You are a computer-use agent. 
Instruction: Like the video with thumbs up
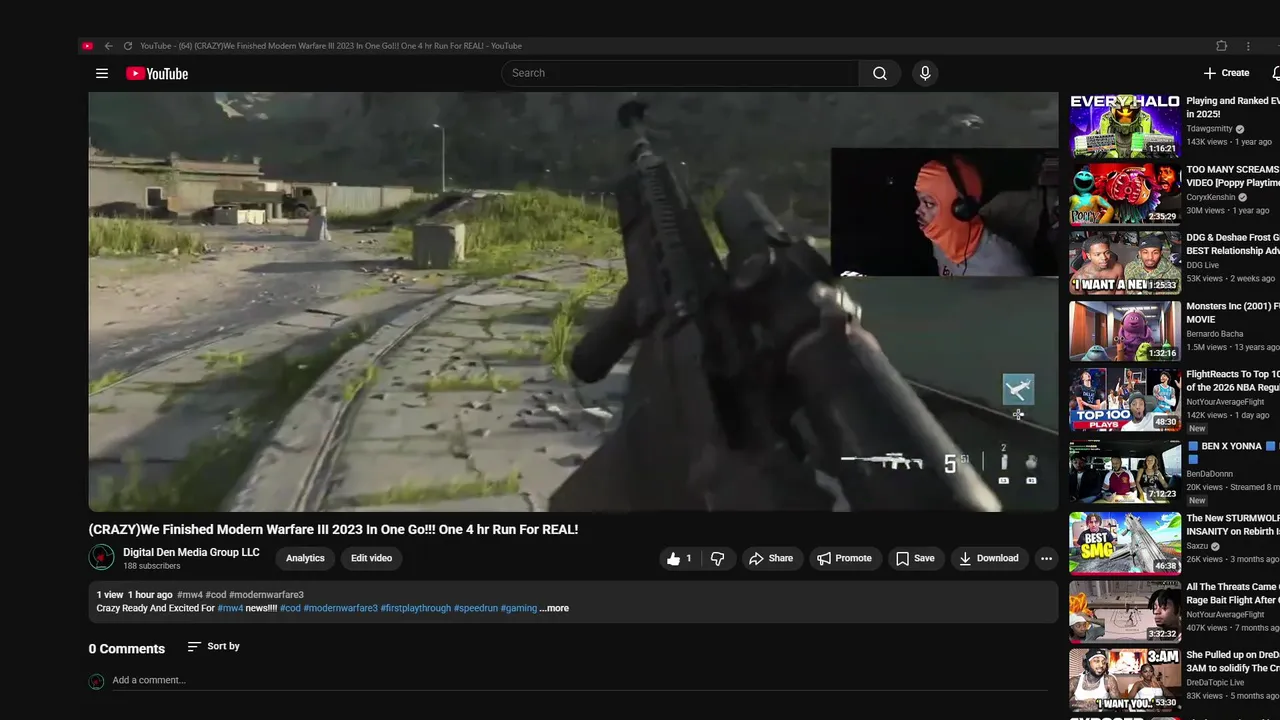[x=680, y=559]
